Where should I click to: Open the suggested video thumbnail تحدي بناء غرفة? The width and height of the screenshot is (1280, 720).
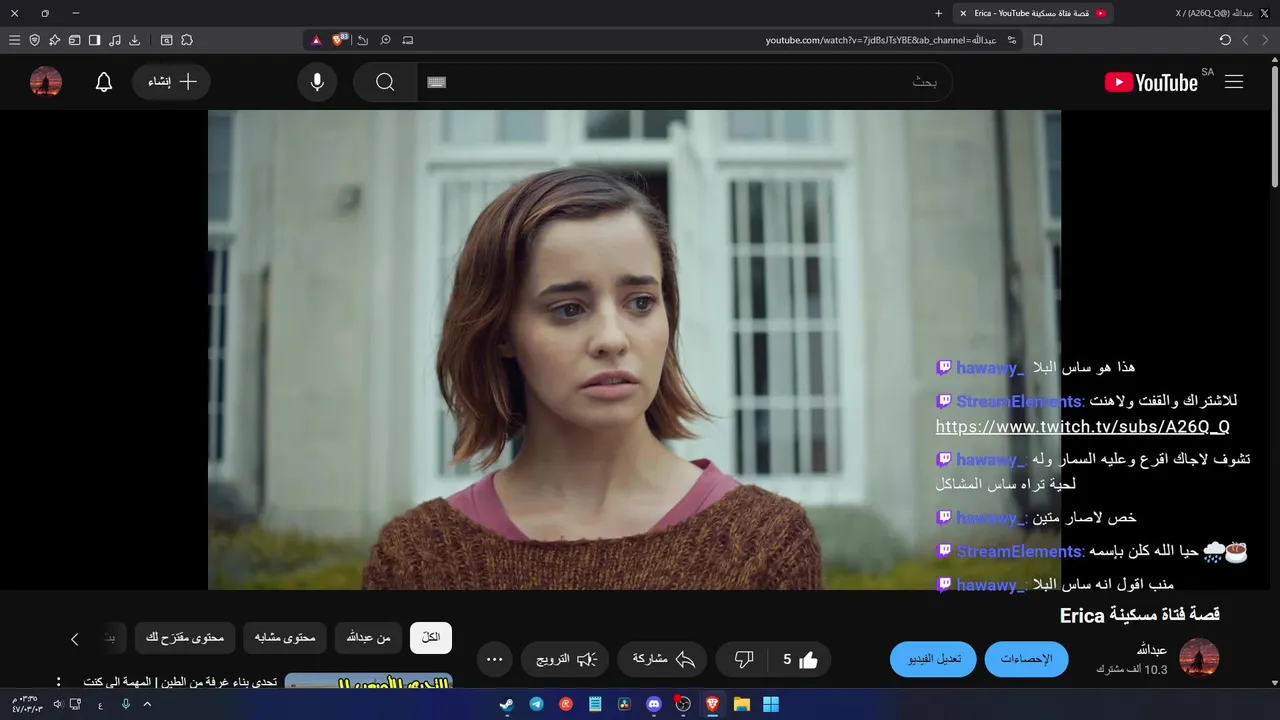tap(369, 681)
